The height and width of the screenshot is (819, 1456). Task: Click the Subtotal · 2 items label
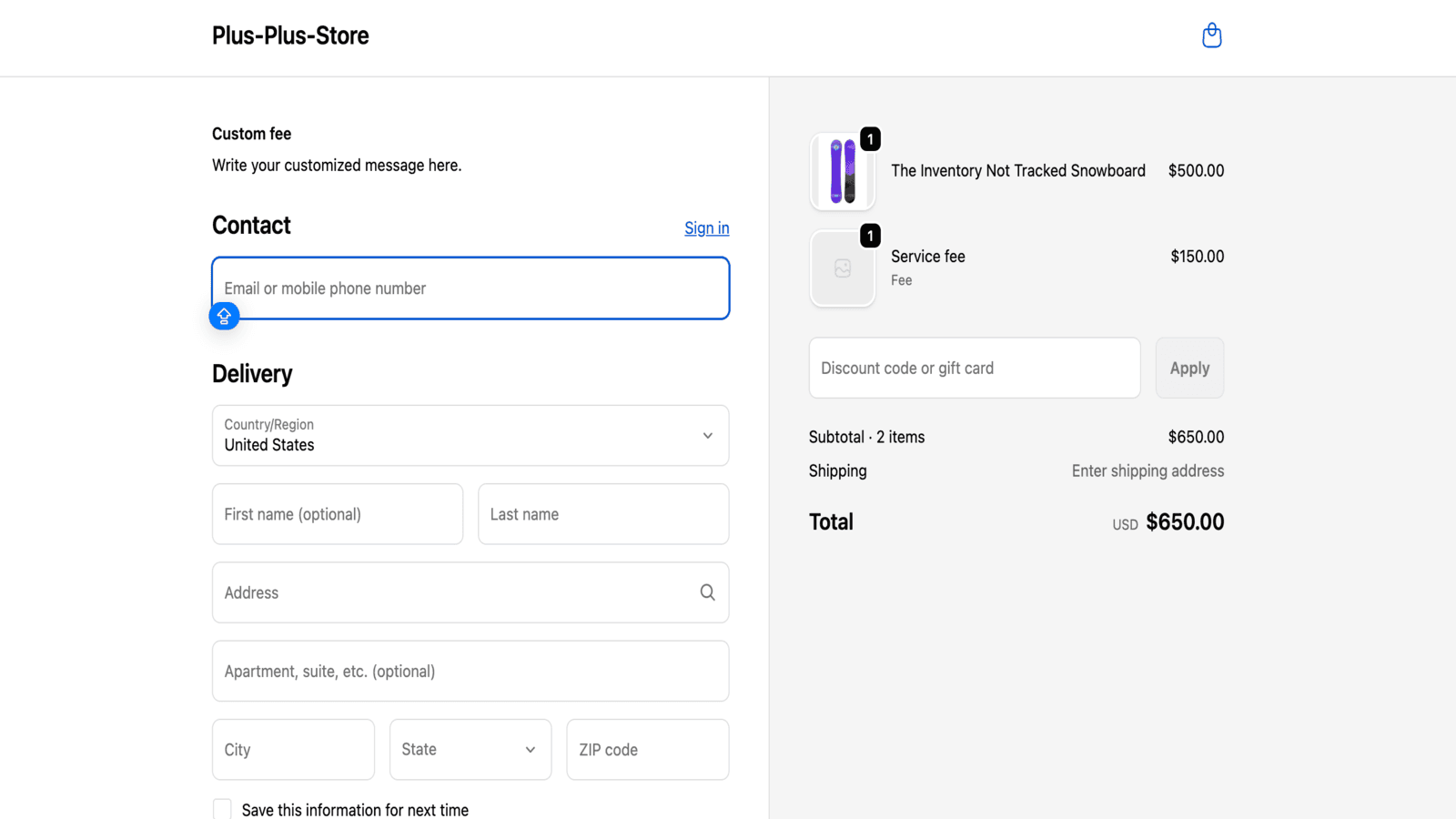click(866, 437)
